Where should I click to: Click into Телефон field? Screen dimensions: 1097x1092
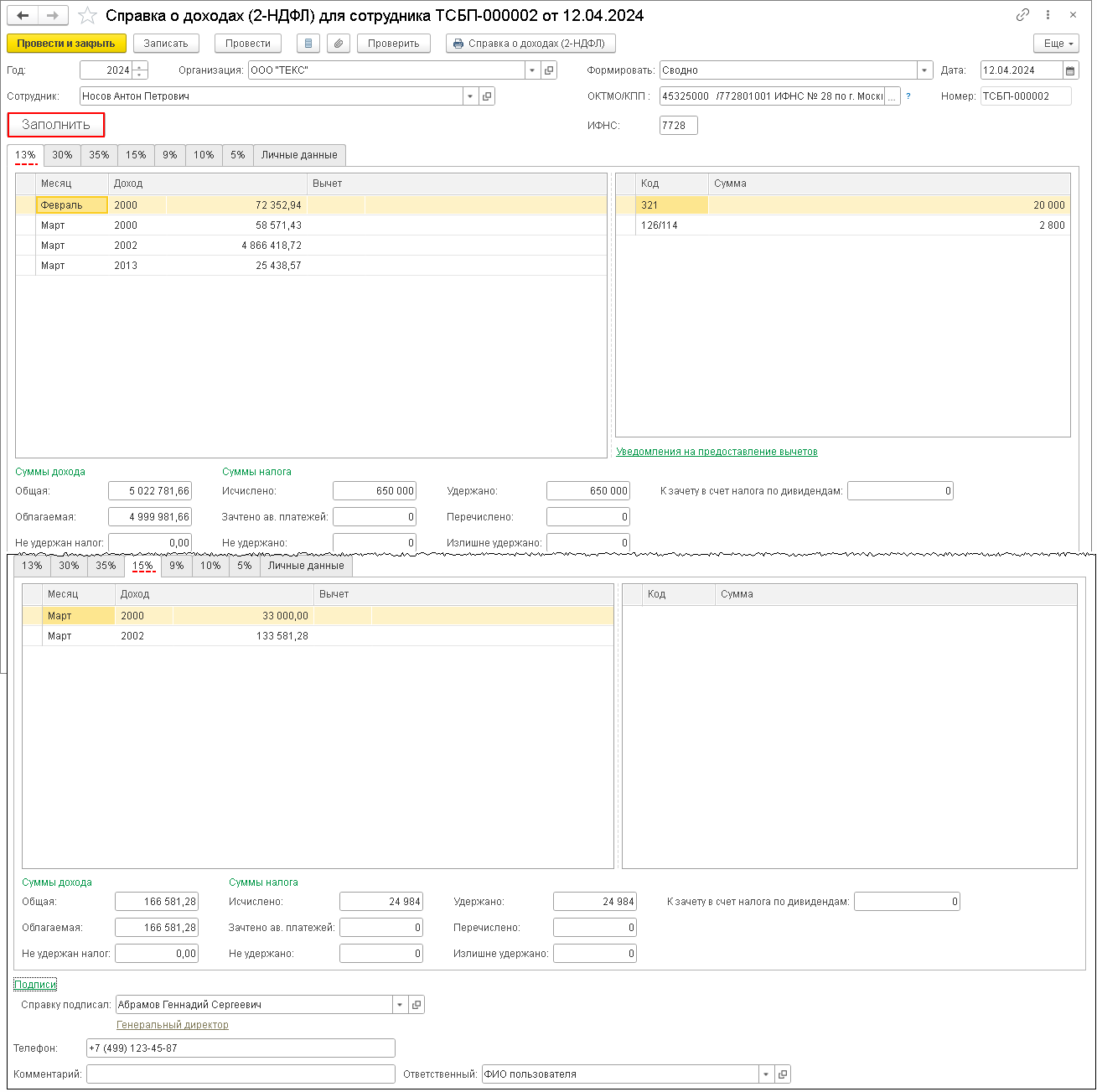coord(241,1048)
